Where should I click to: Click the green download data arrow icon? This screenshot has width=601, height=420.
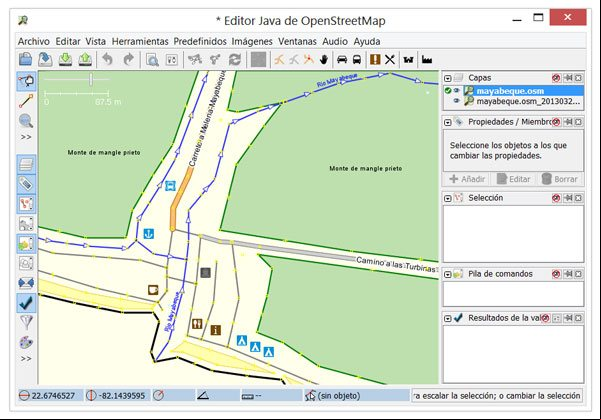point(65,60)
